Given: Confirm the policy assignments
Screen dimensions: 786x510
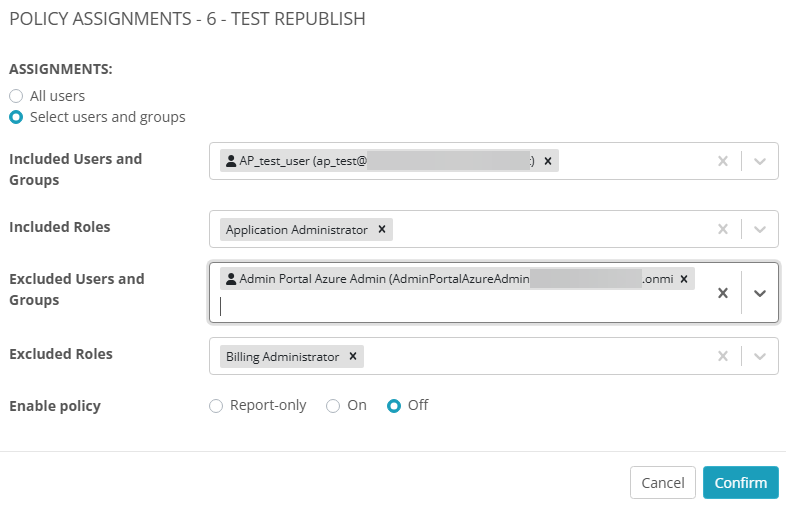Looking at the screenshot, I should [740, 482].
